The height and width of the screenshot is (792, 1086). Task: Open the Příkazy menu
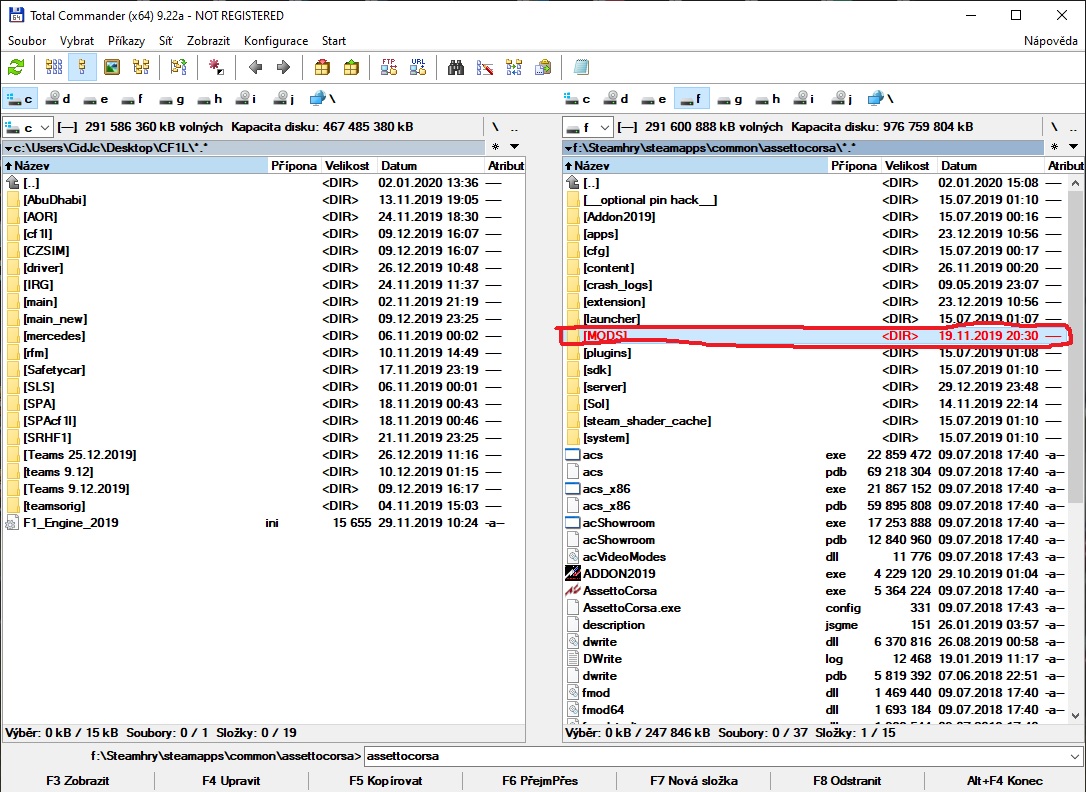click(x=127, y=41)
